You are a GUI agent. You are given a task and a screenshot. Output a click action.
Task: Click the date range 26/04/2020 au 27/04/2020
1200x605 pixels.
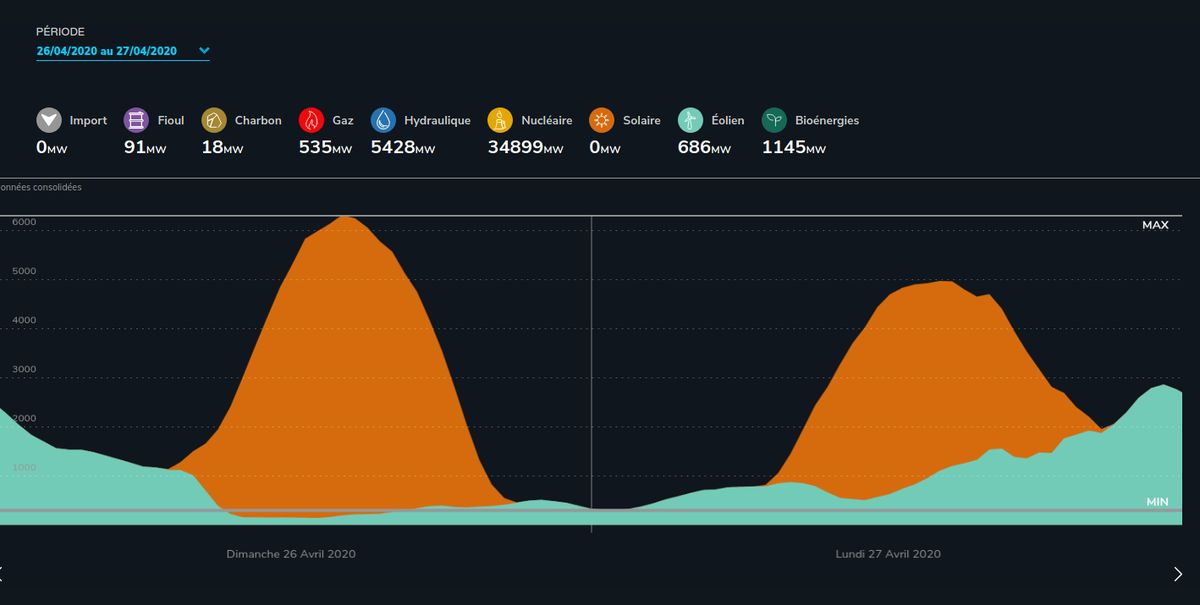coord(106,50)
